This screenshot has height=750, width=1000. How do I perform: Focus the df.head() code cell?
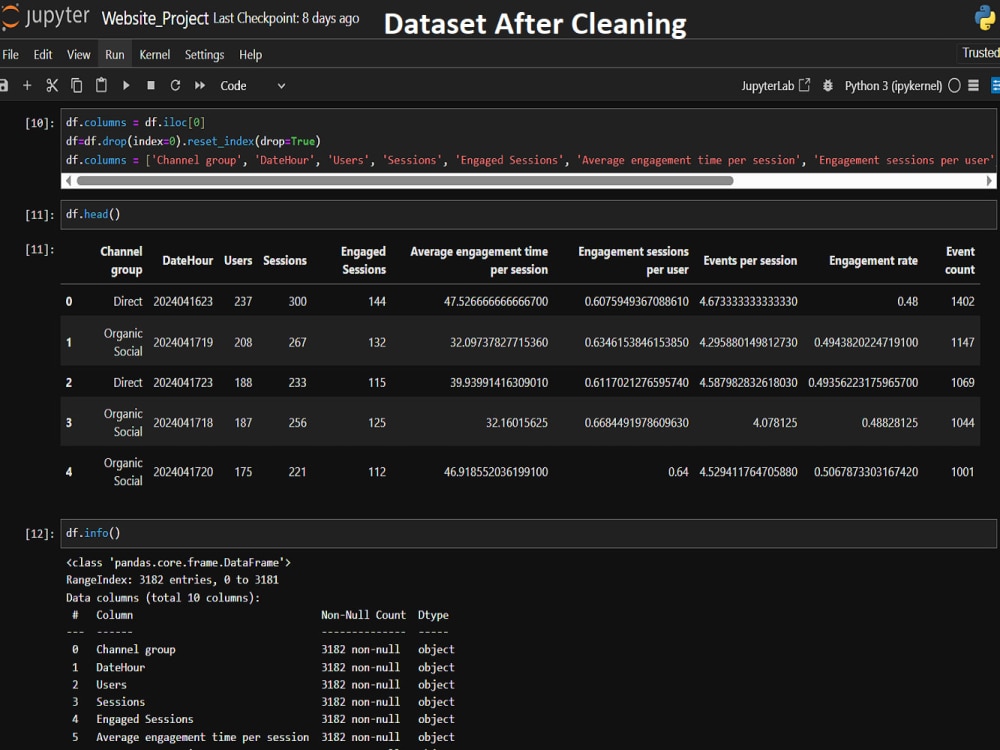(x=528, y=214)
